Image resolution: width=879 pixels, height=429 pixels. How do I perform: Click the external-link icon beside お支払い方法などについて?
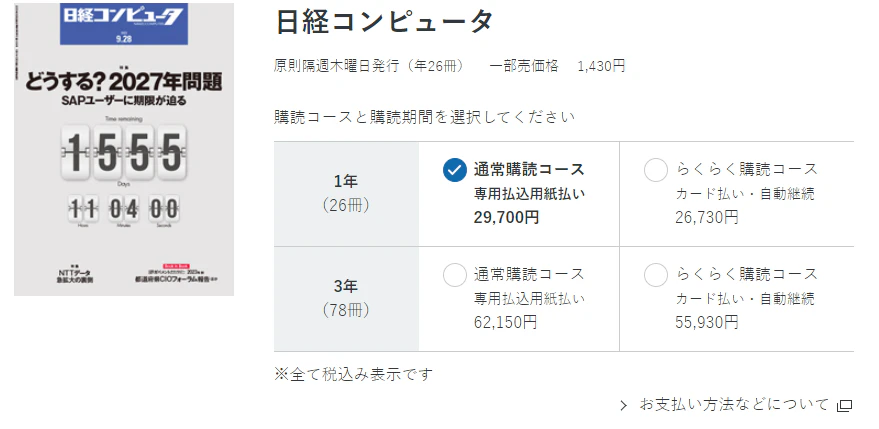tap(844, 405)
